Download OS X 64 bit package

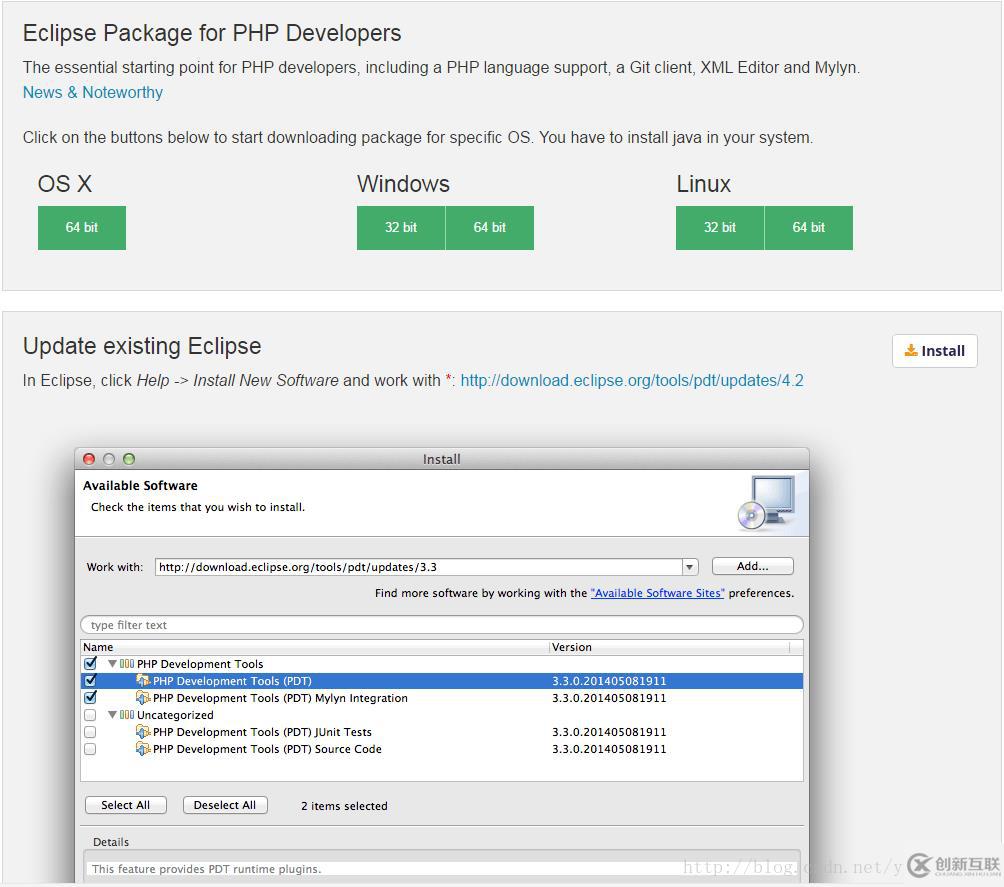(x=82, y=228)
